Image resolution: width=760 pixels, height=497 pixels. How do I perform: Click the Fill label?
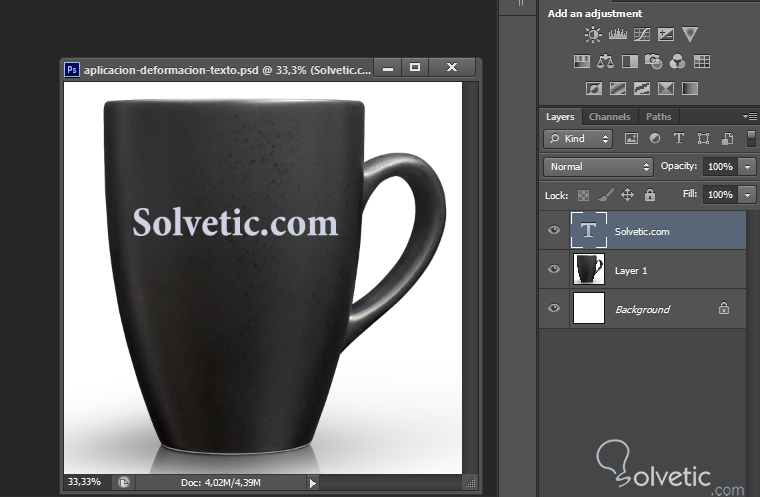tap(690, 194)
